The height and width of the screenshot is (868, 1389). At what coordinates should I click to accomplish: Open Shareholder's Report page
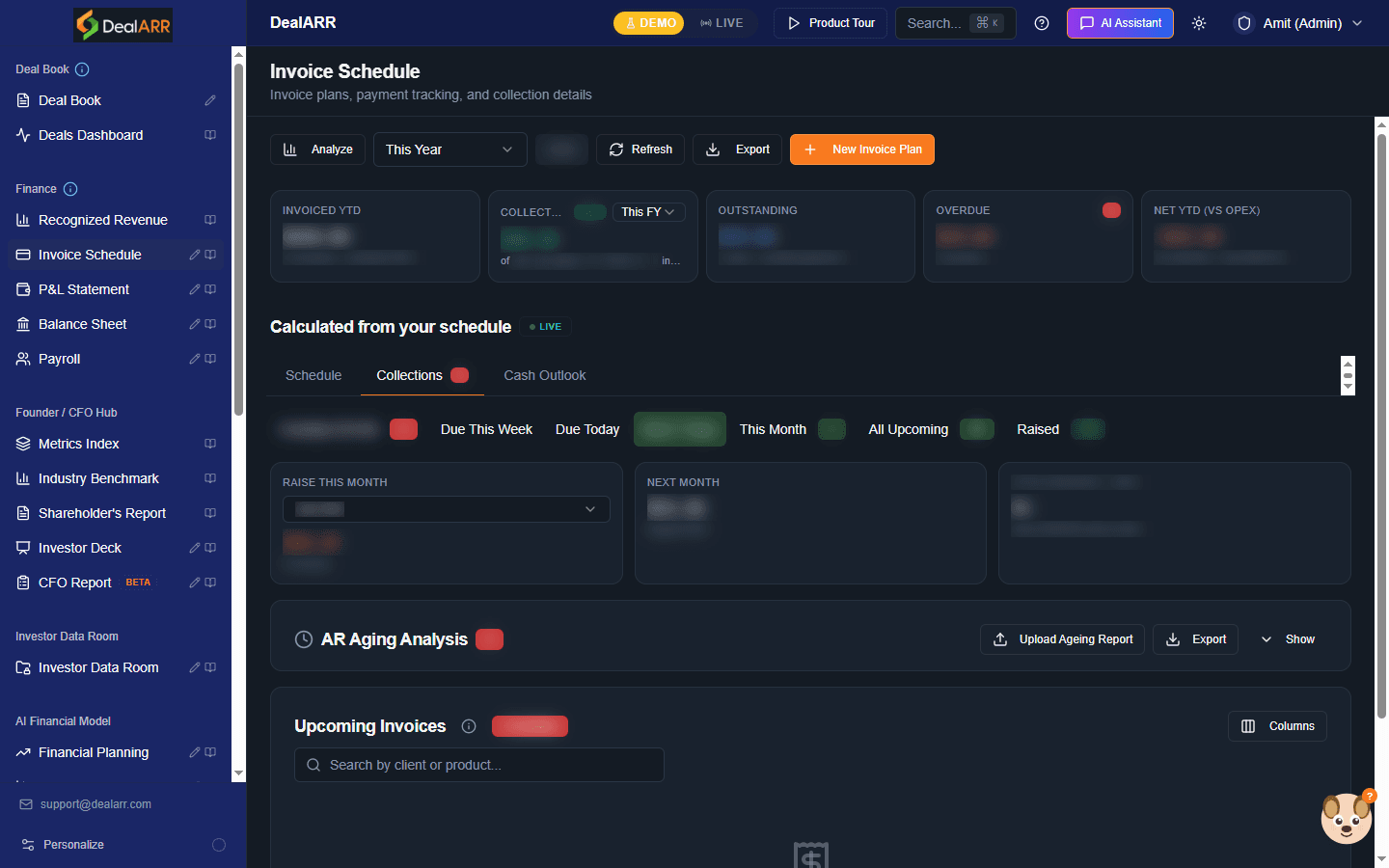pyautogui.click(x=102, y=513)
